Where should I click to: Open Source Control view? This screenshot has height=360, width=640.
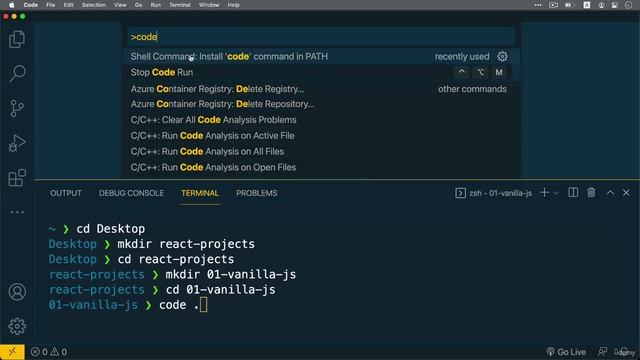17,109
